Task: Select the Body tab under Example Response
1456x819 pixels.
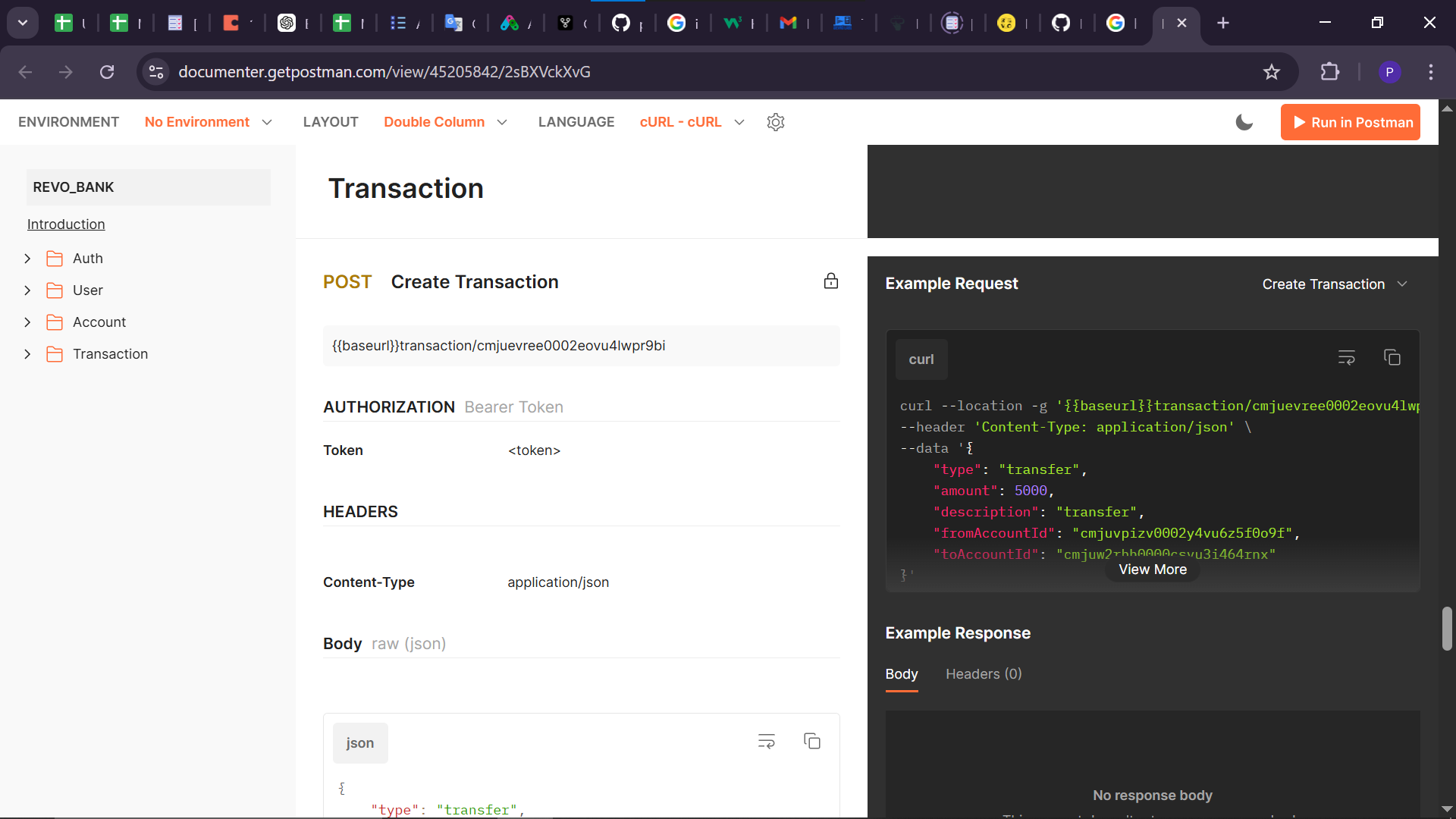Action: (901, 673)
